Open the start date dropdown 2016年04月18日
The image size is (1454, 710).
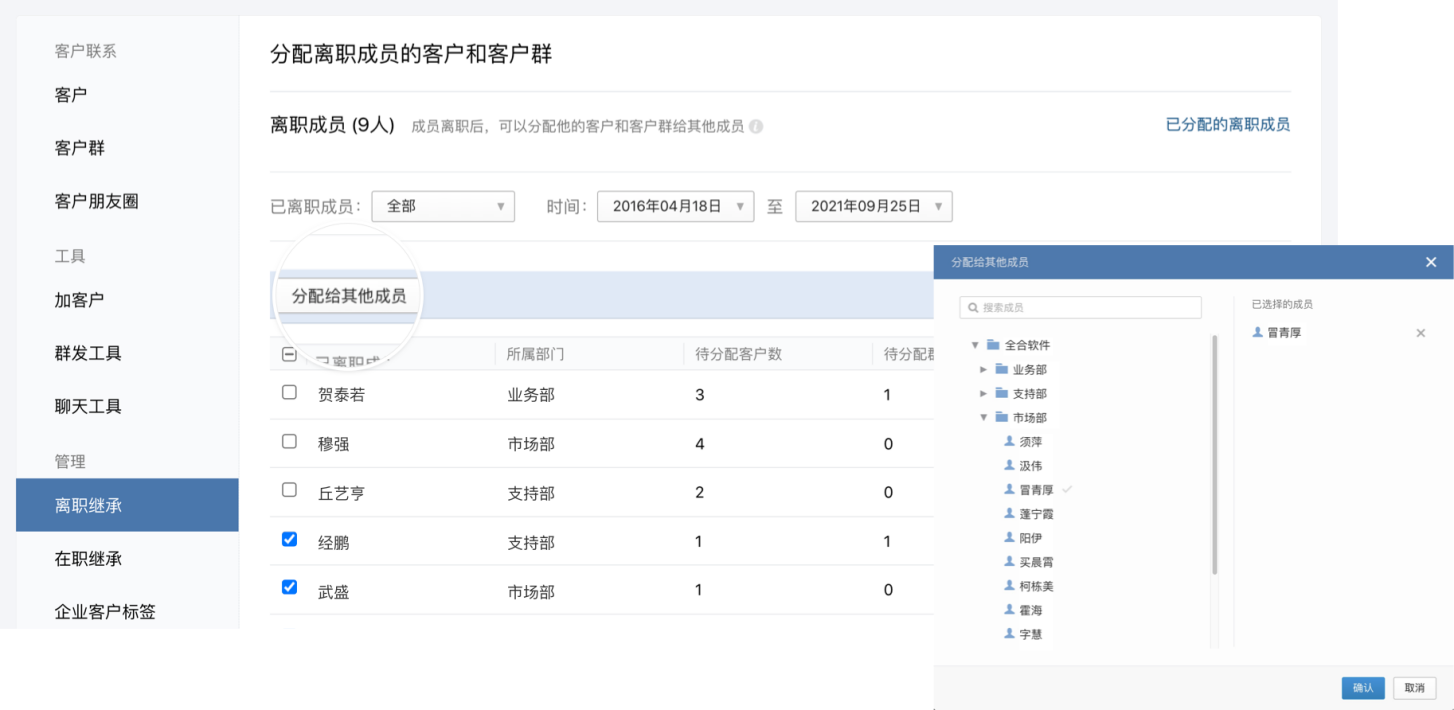click(675, 206)
